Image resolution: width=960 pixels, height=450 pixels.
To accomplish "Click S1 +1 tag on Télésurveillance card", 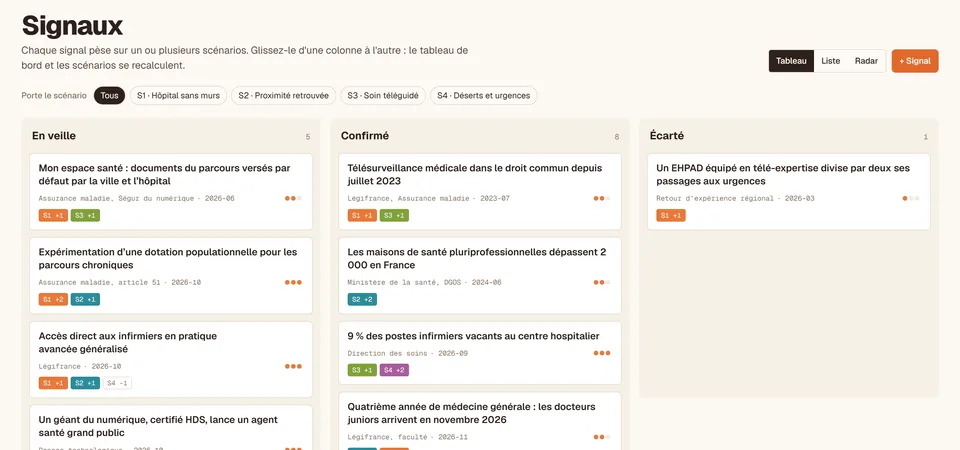I will pos(362,216).
